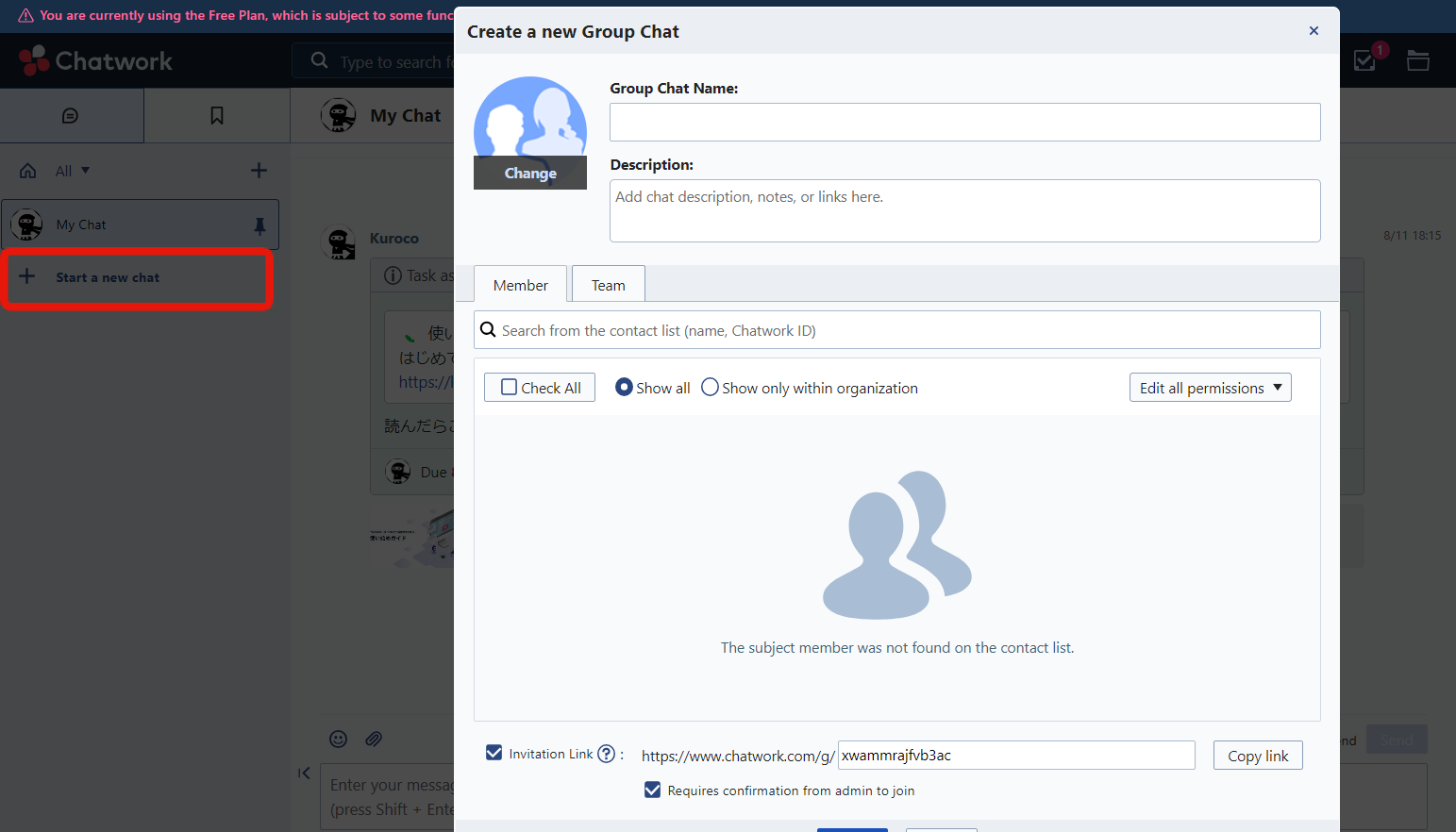This screenshot has height=832, width=1456.
Task: Change the group chat avatar image
Action: (x=529, y=173)
